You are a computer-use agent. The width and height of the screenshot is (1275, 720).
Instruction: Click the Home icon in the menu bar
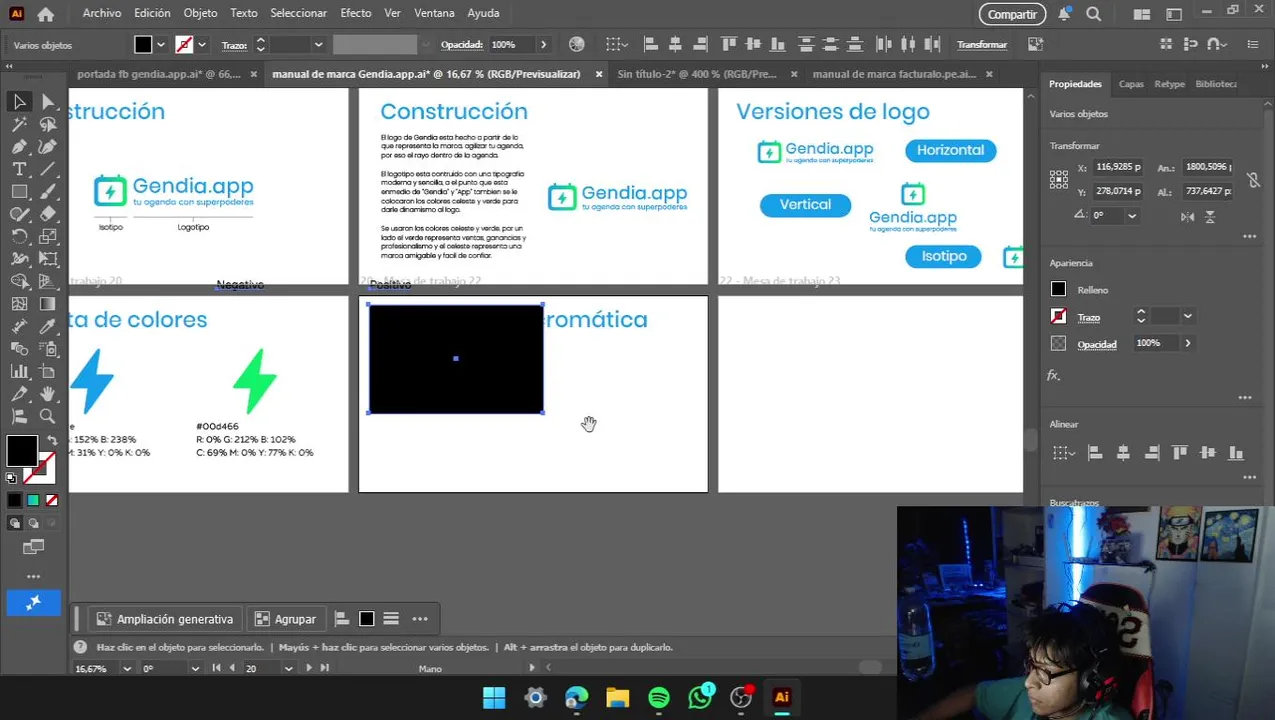click(x=45, y=14)
